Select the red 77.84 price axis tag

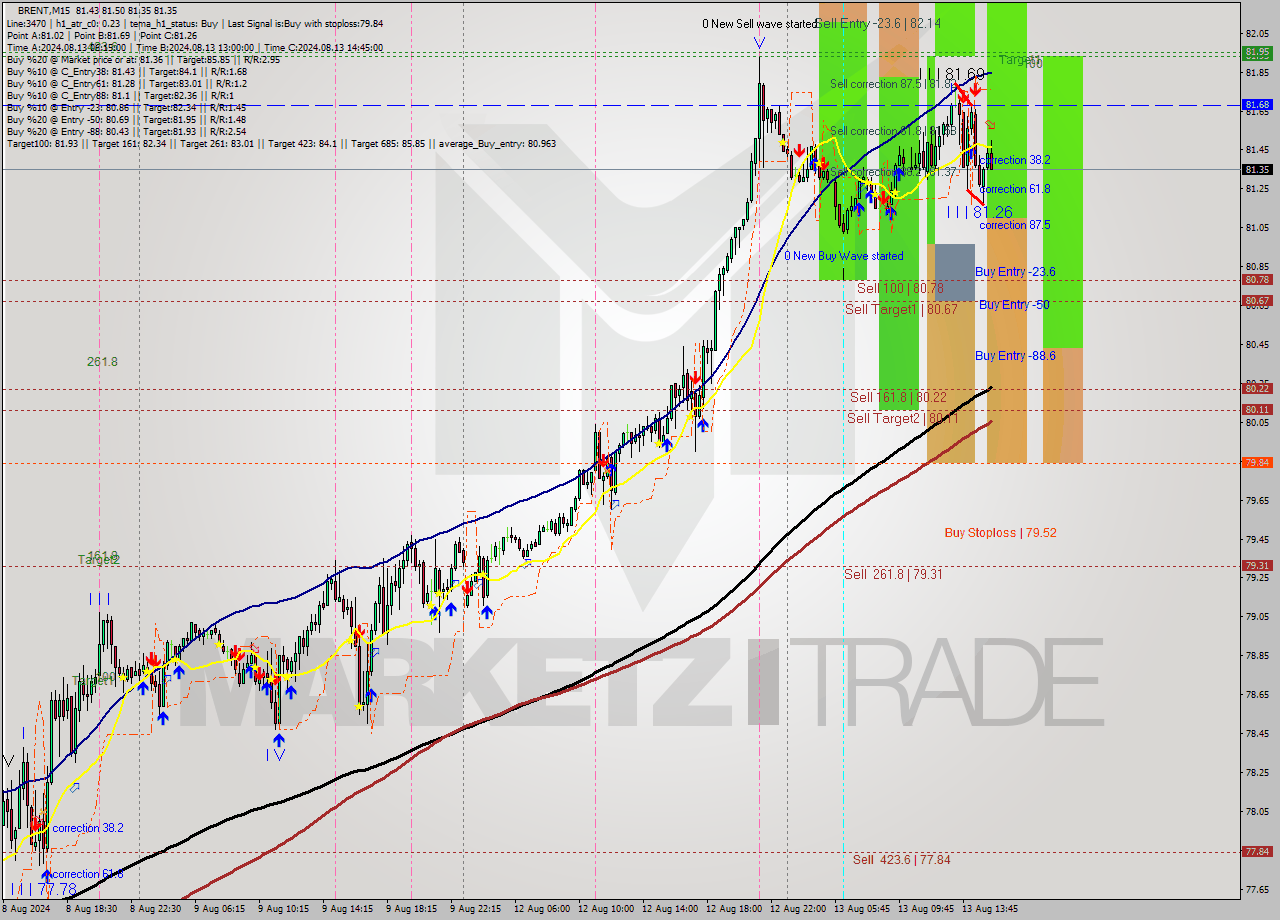(x=1257, y=851)
